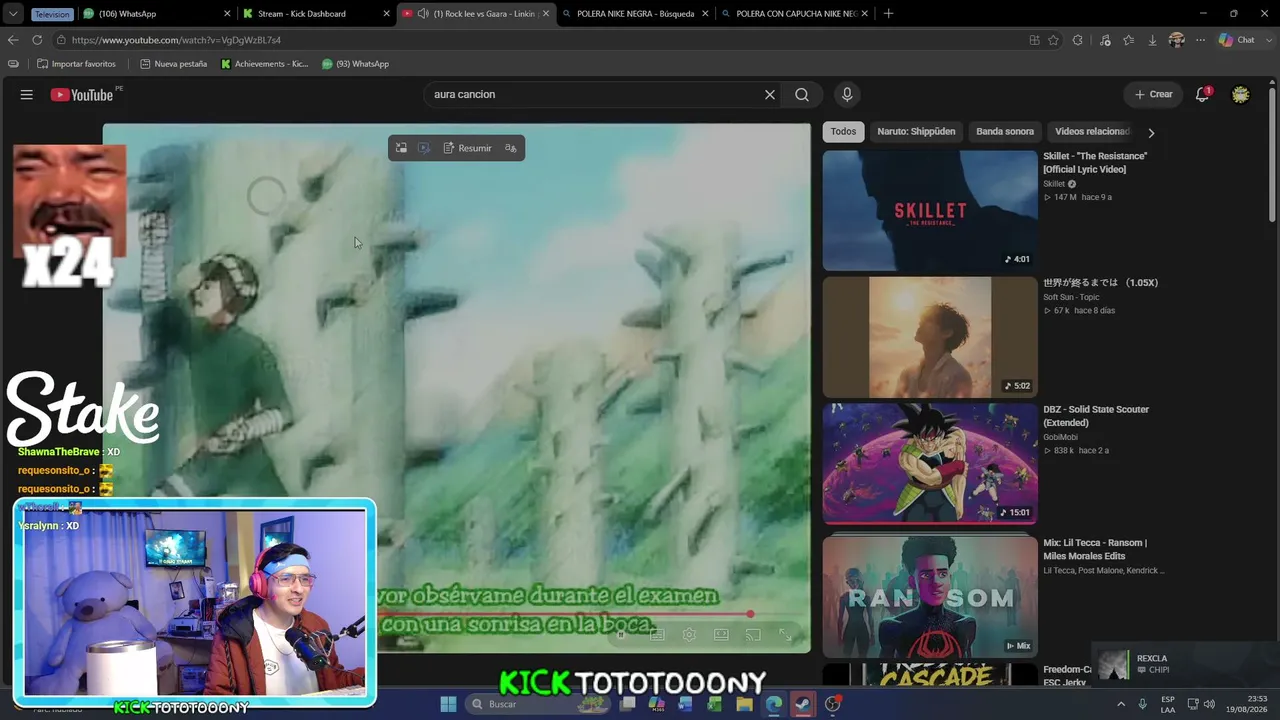Go to the YouTube home logo
Image resolution: width=1280 pixels, height=720 pixels.
pos(84,95)
